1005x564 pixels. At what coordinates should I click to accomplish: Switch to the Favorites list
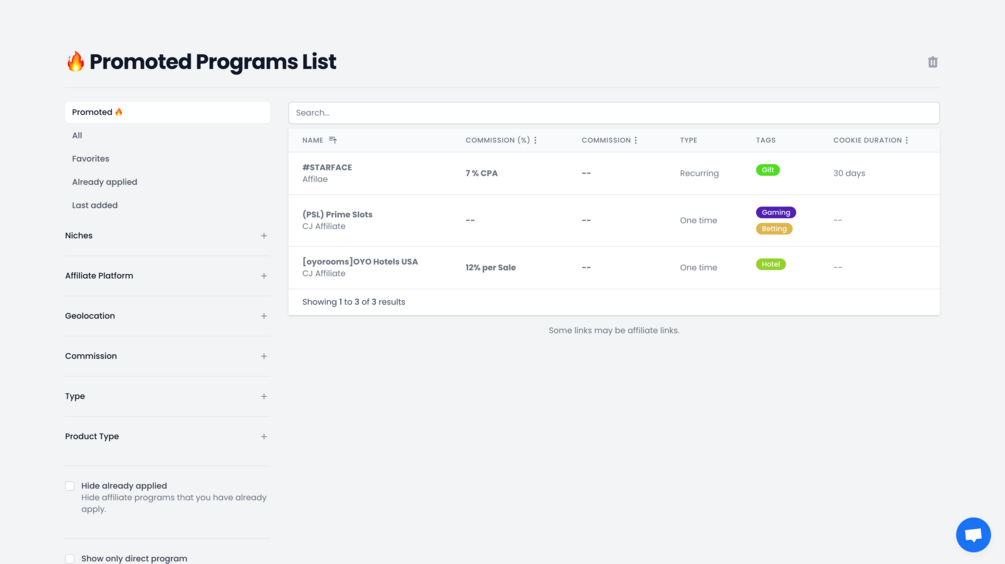91,159
